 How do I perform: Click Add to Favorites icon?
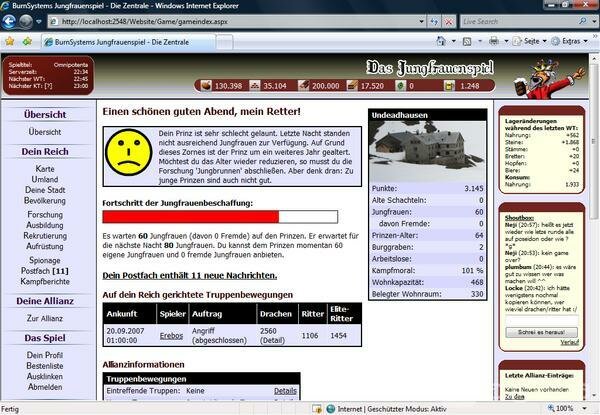(27, 41)
